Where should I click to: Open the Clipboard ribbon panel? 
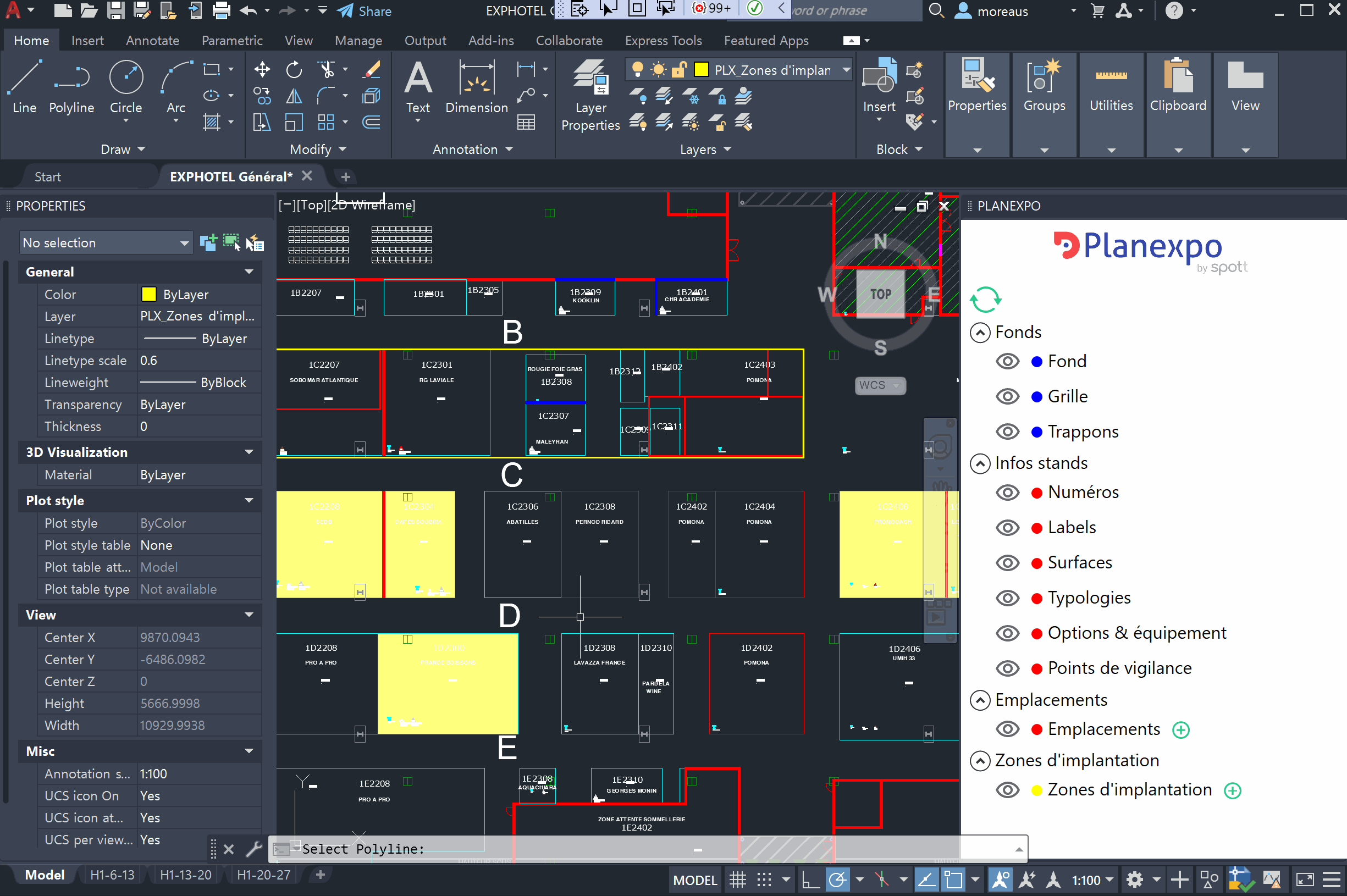point(1178,104)
